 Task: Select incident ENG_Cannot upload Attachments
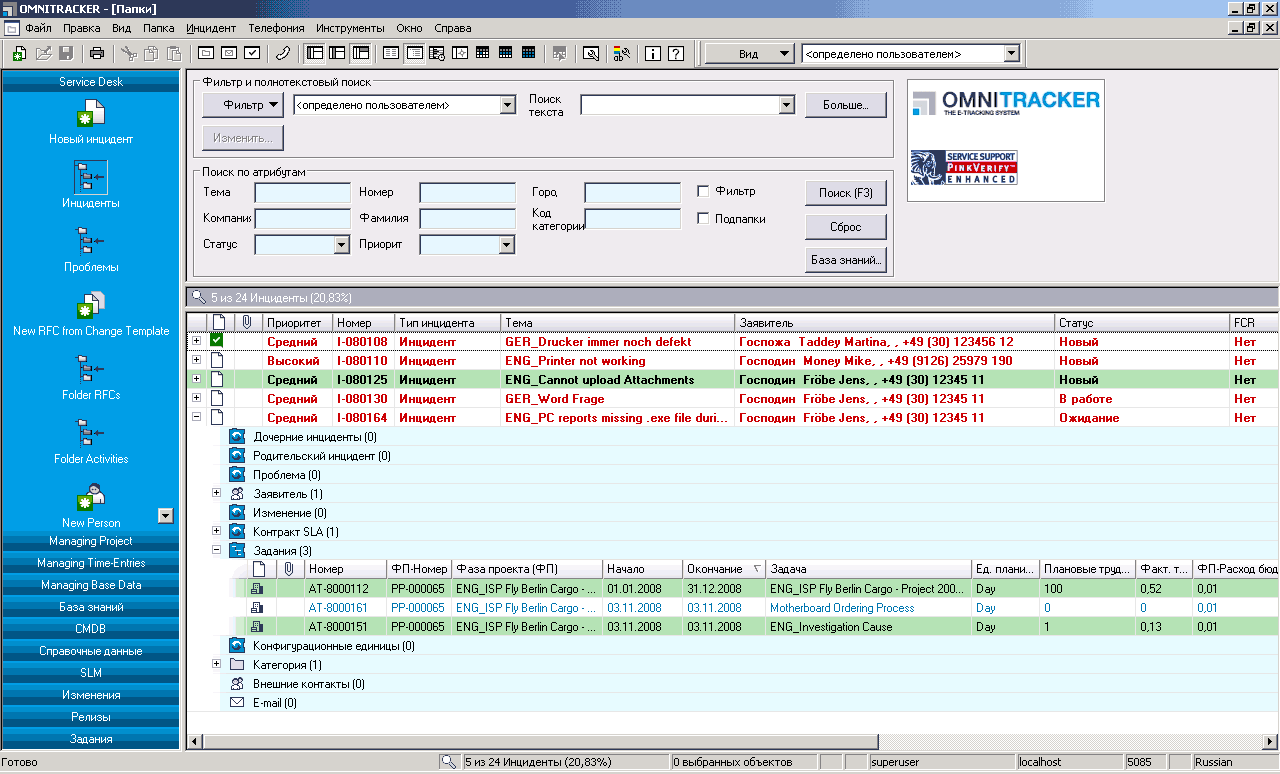[x=600, y=380]
